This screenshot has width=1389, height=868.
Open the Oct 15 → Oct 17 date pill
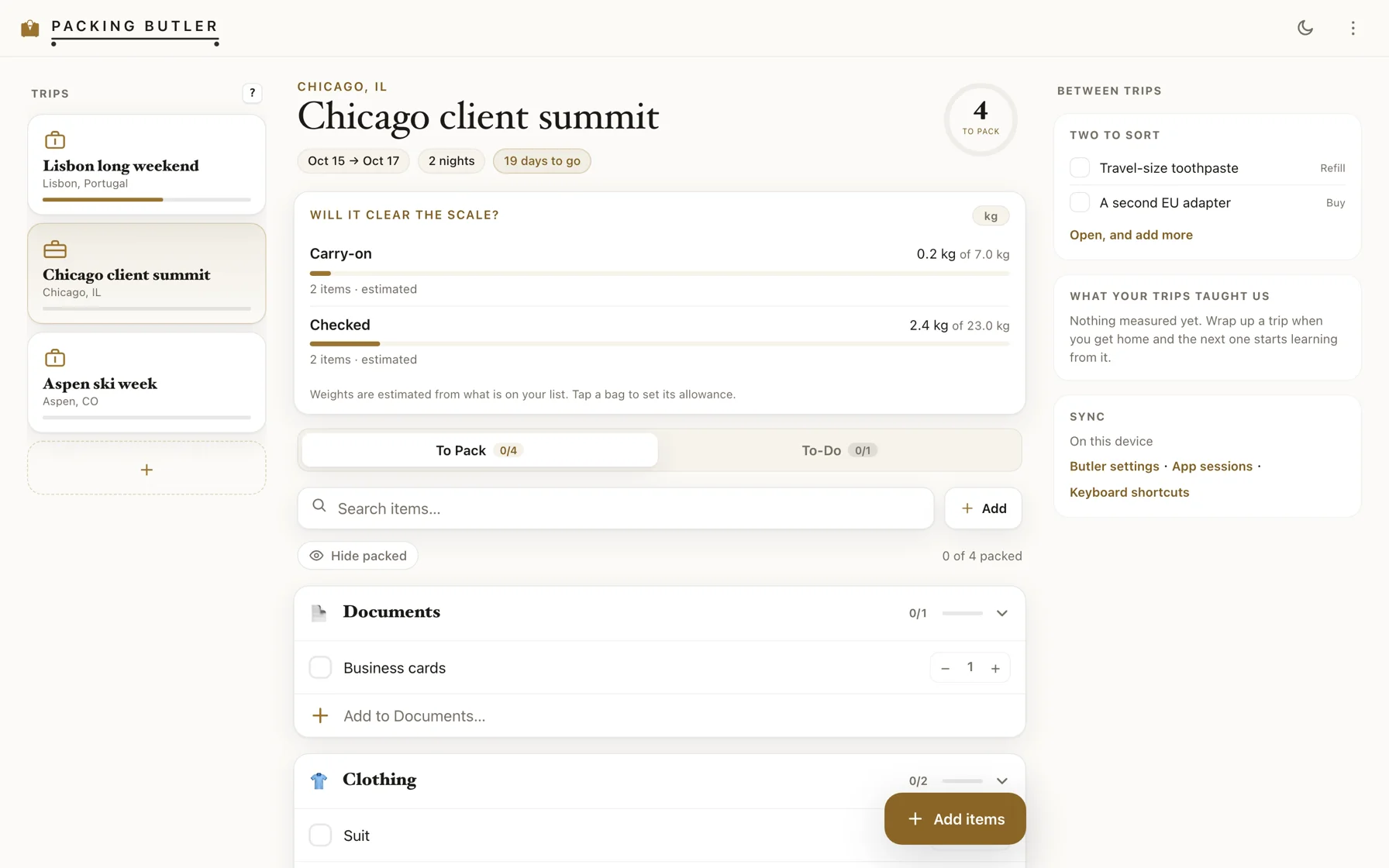(353, 161)
